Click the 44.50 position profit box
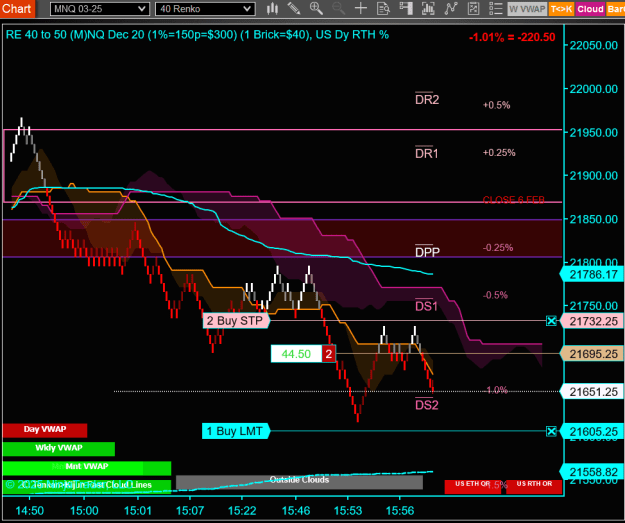 tap(296, 354)
